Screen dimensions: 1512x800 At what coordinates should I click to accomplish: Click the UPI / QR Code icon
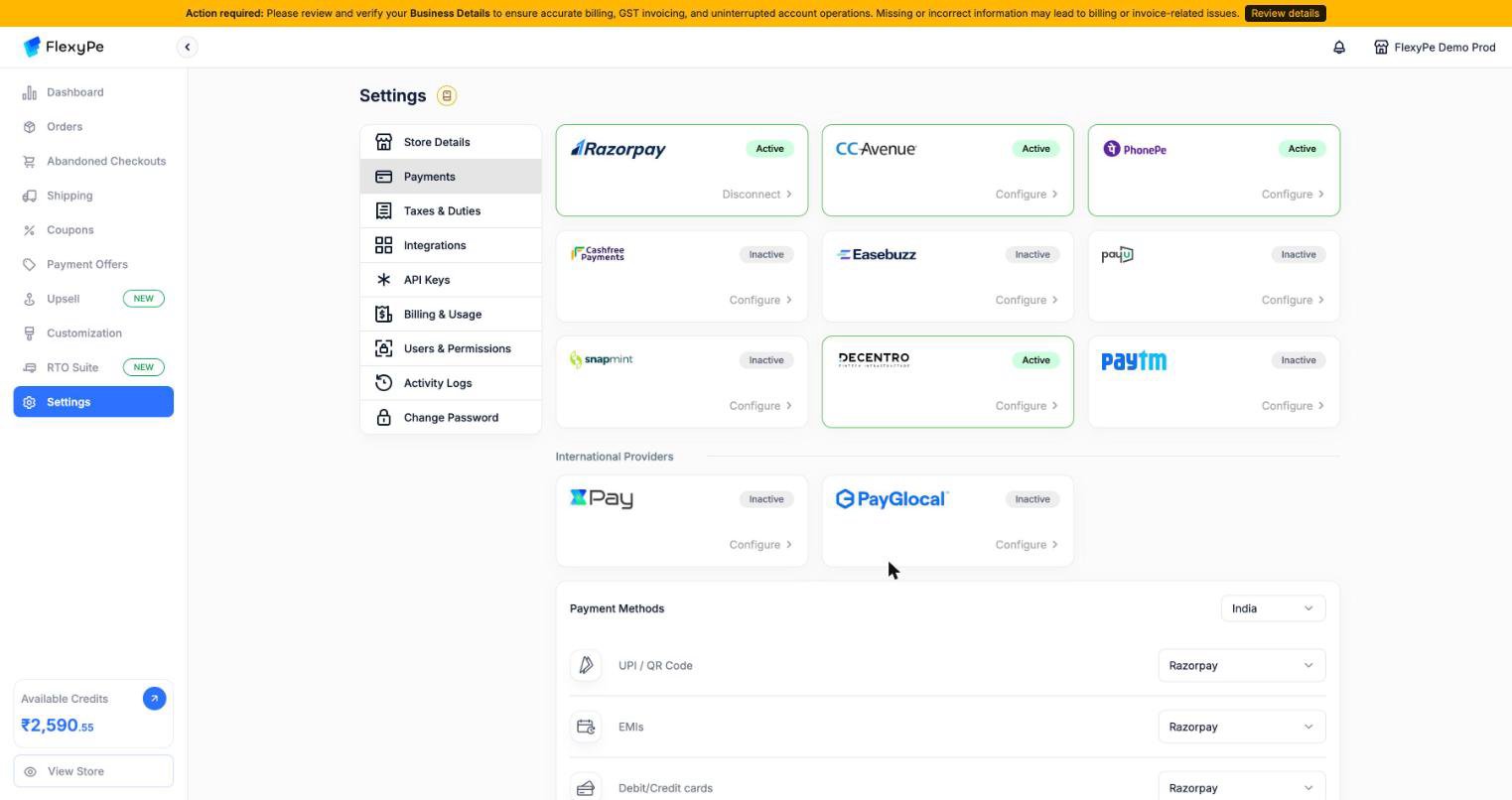click(586, 665)
